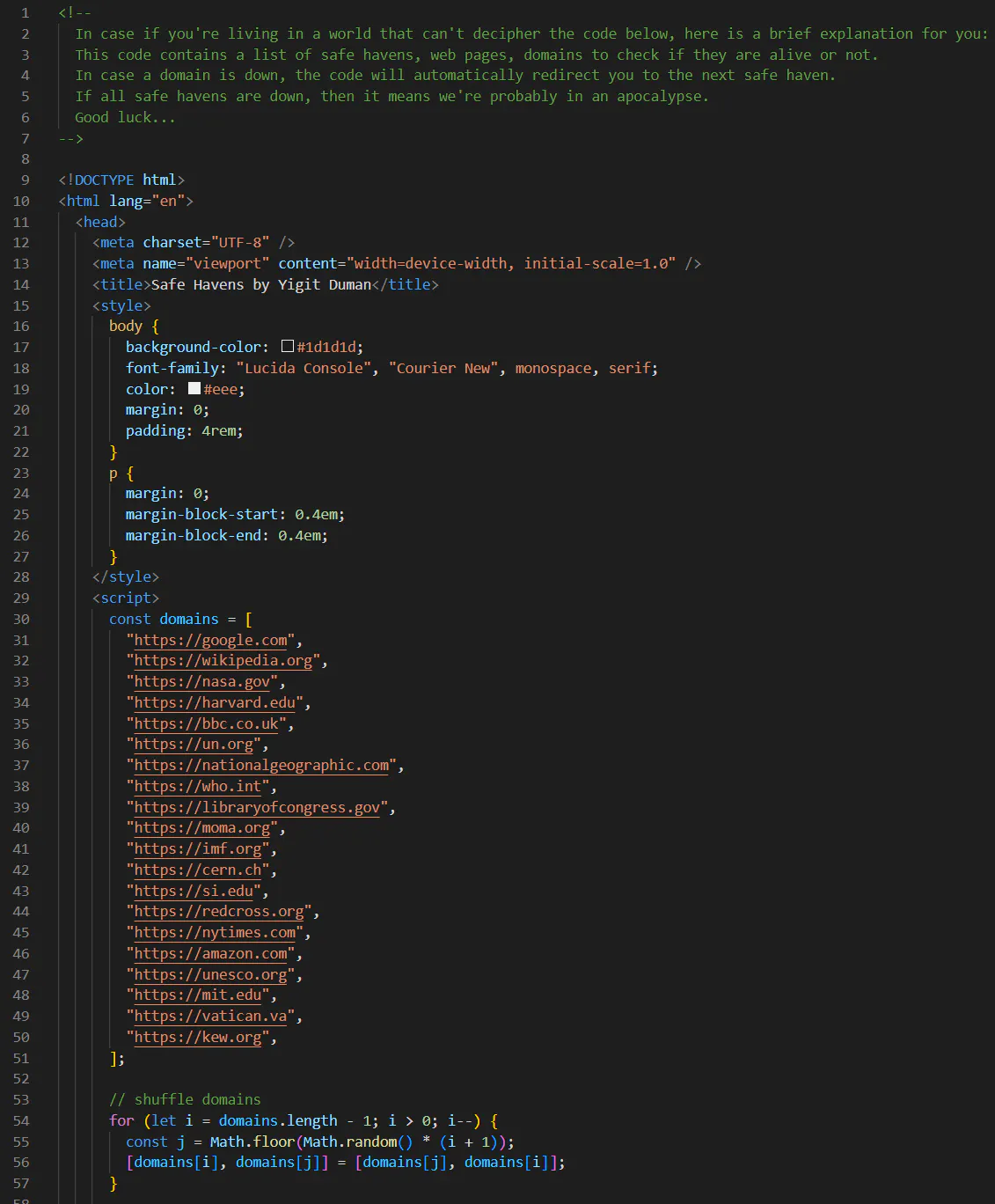Click the 'lang="en"' attribute
Screen dimensions: 995x1204
click(147, 201)
